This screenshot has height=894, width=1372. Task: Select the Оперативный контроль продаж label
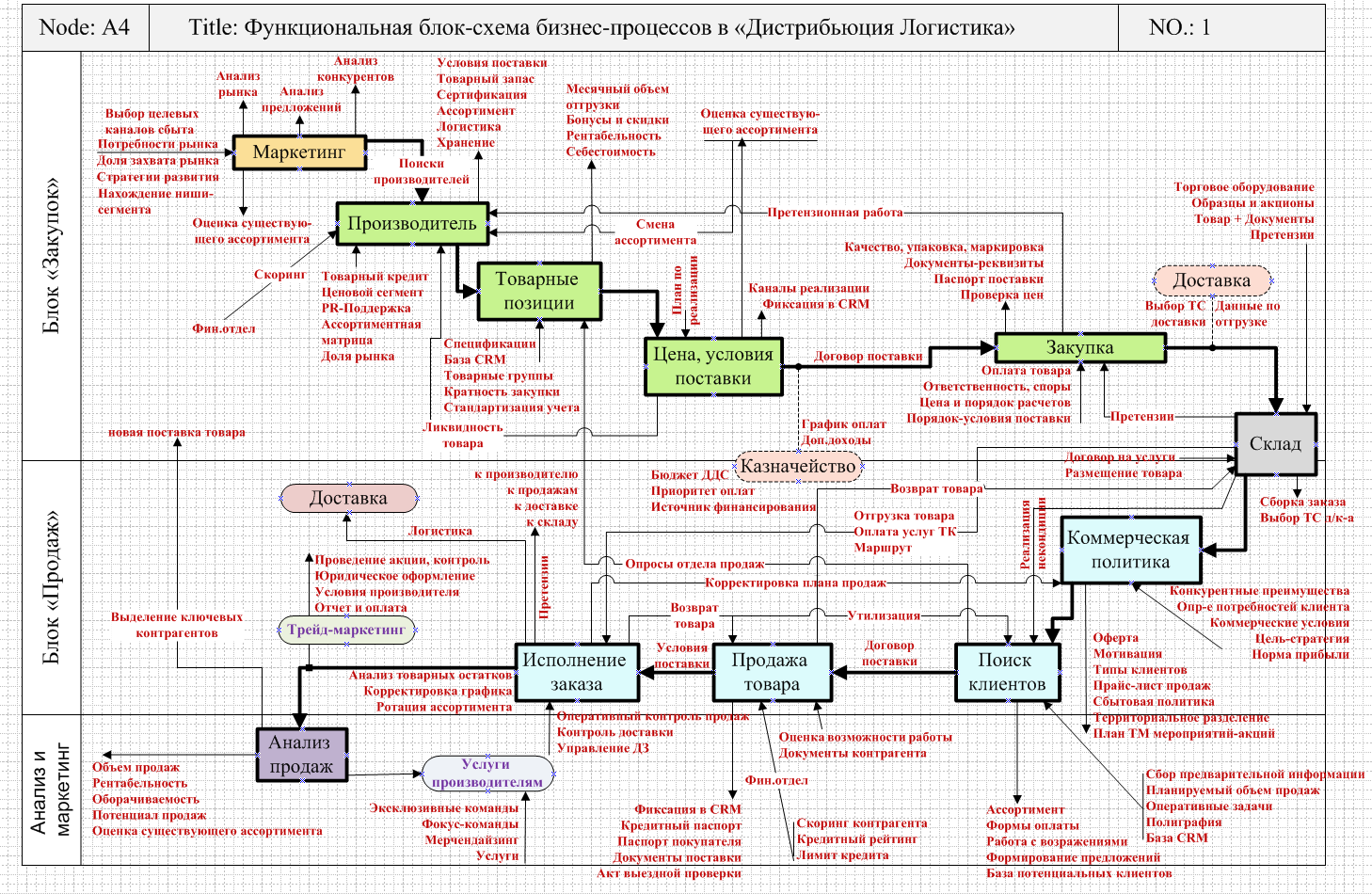point(653,716)
